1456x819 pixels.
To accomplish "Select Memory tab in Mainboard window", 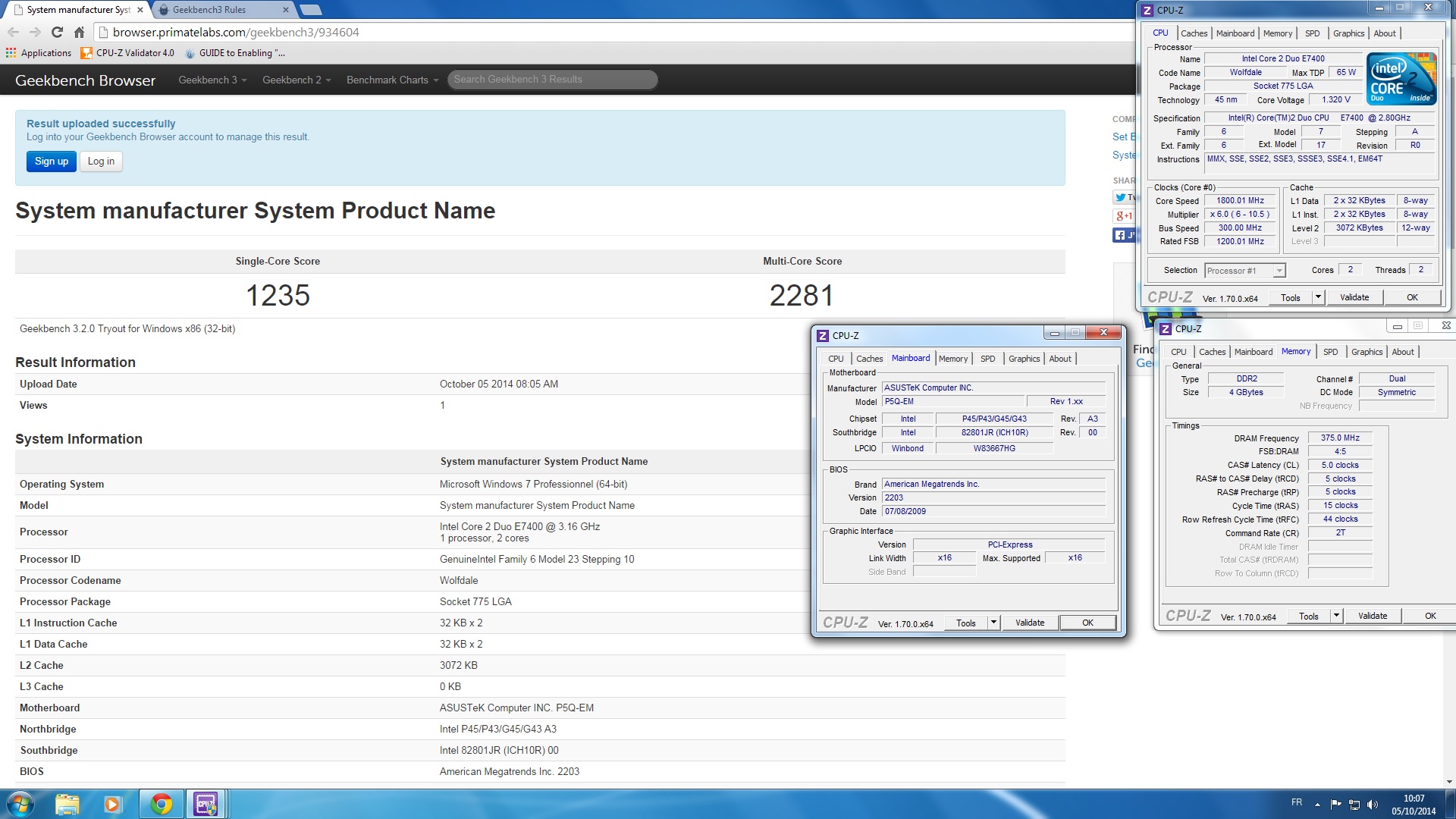I will tap(953, 359).
